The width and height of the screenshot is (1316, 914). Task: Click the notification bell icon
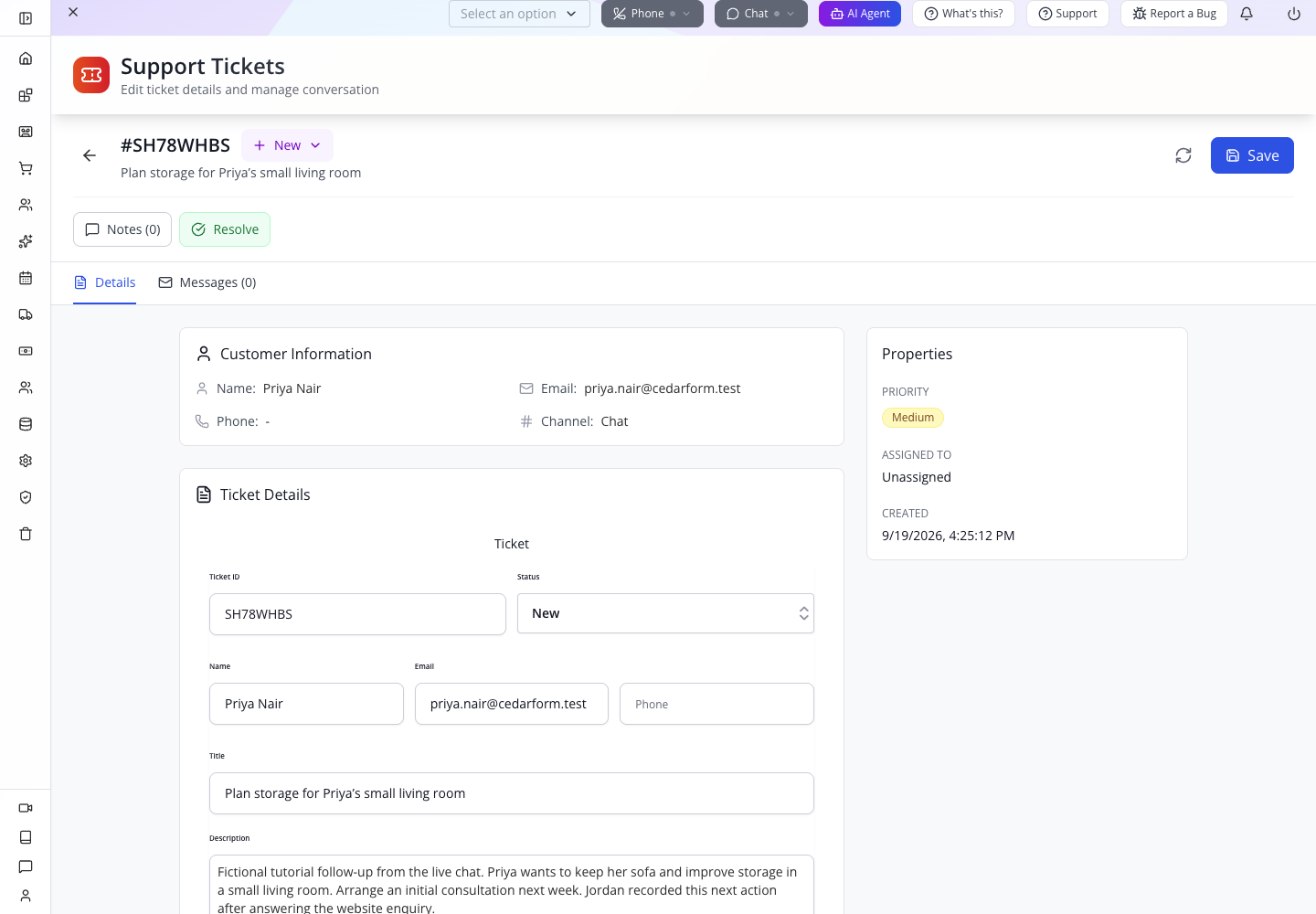pyautogui.click(x=1247, y=14)
